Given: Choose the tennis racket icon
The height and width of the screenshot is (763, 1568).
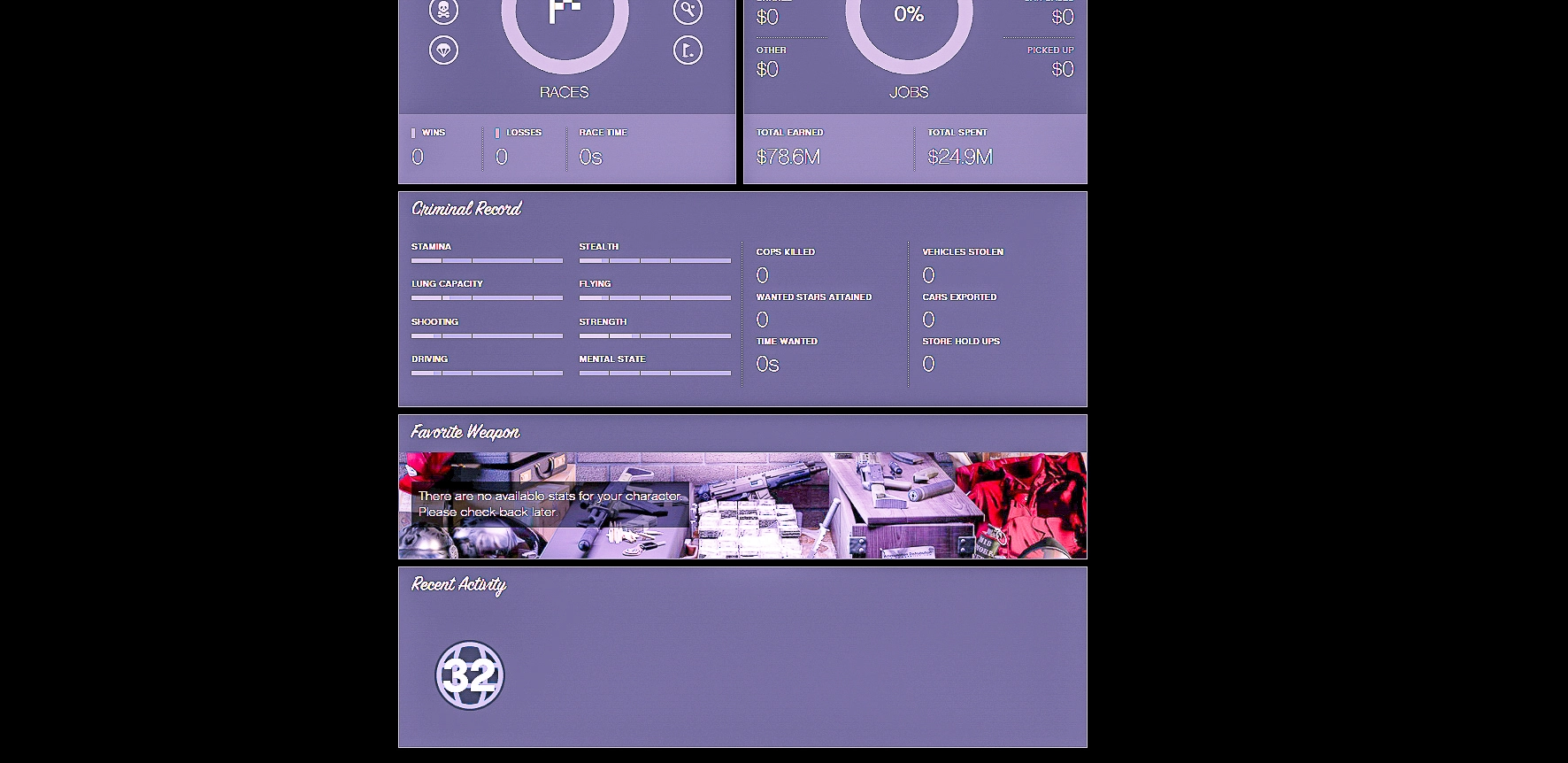Looking at the screenshot, I should (x=688, y=11).
